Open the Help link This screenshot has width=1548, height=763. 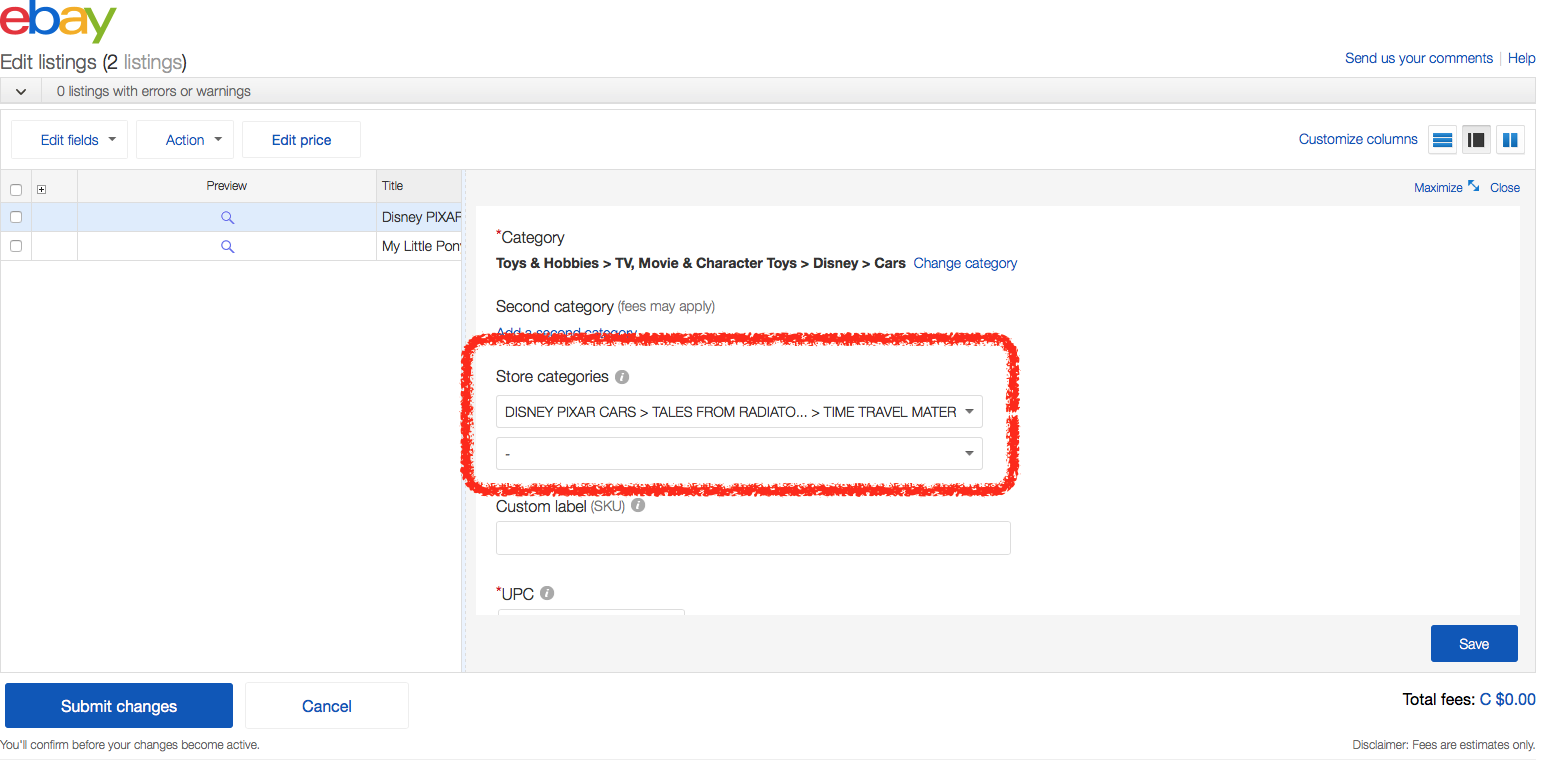[1522, 58]
